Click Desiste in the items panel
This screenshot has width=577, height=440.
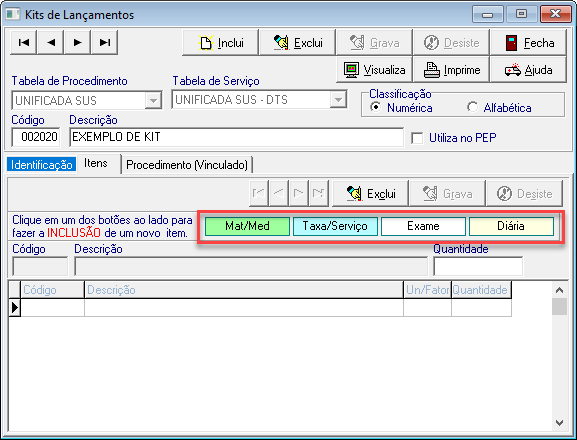pyautogui.click(x=524, y=194)
